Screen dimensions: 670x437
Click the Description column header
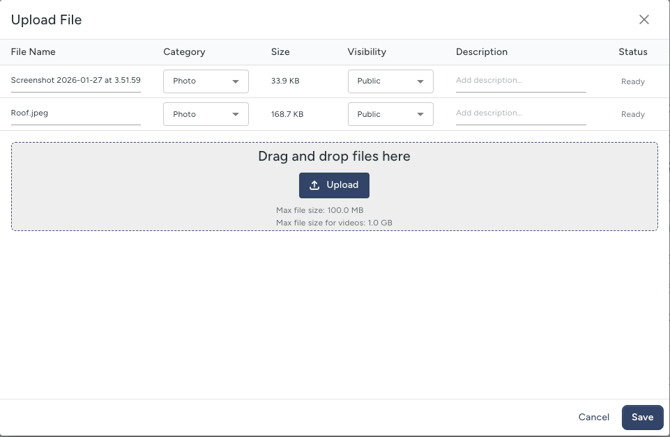click(x=482, y=52)
